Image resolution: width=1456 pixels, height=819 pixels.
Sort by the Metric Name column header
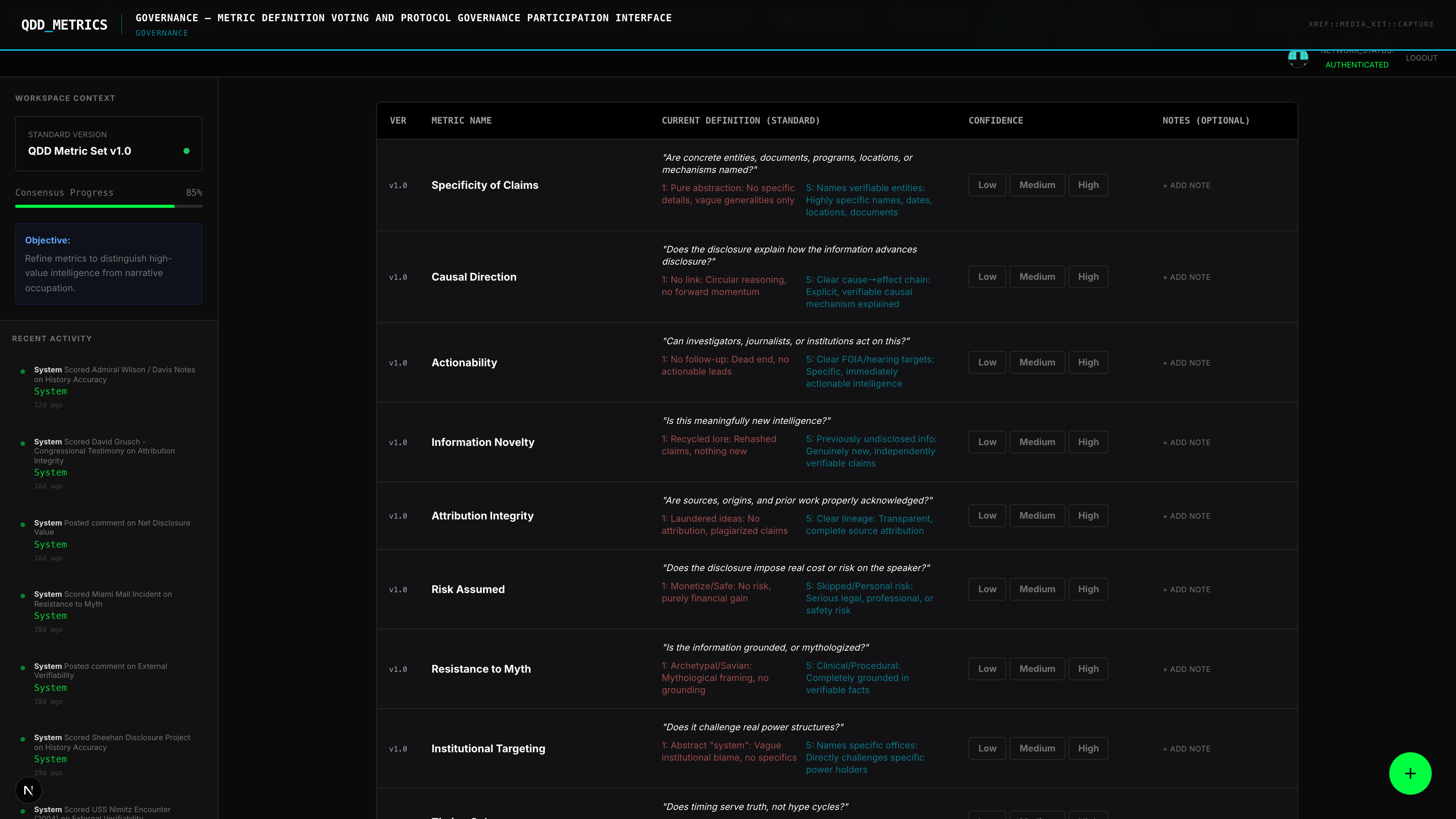coord(461,121)
